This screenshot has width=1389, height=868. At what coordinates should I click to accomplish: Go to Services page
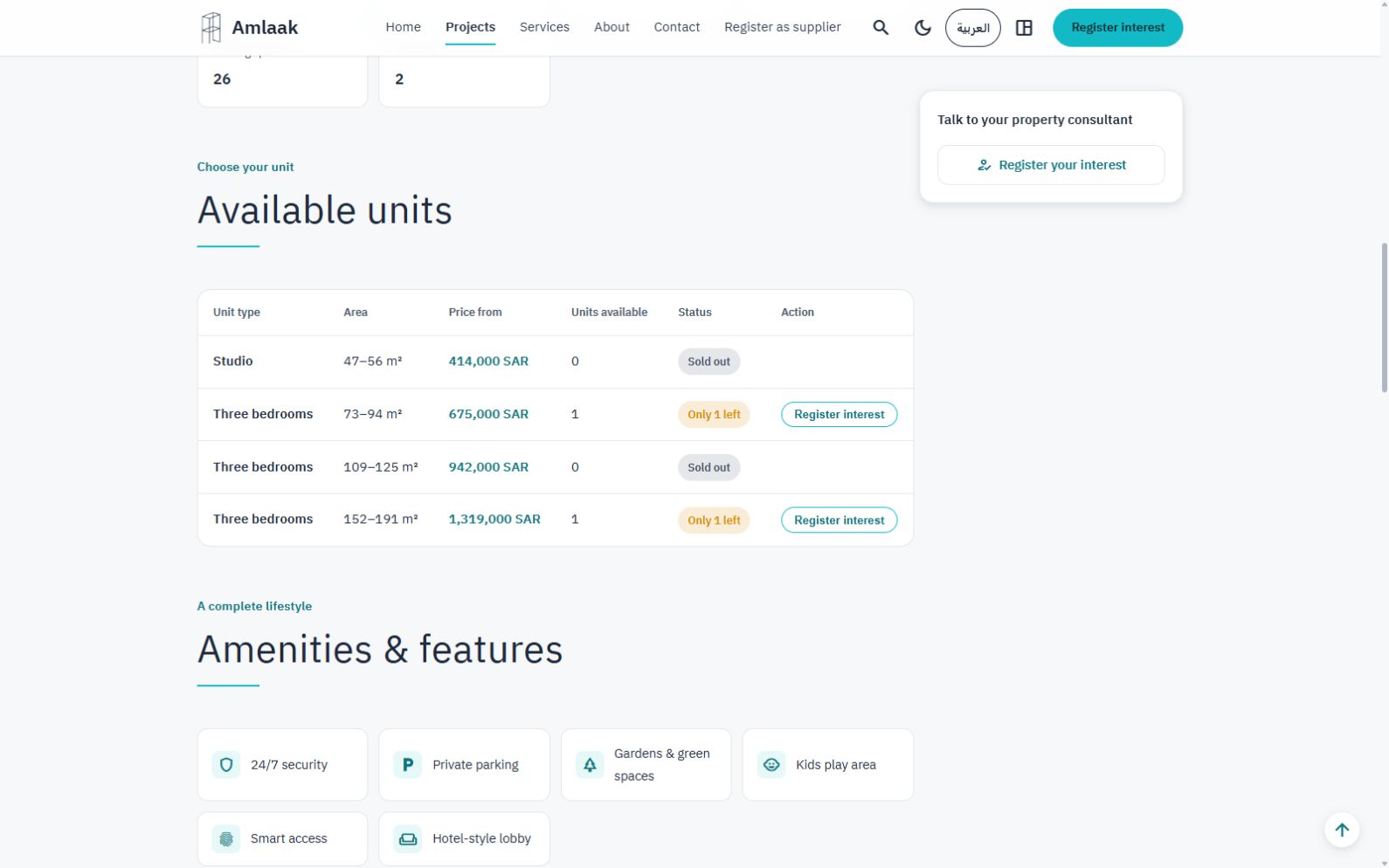click(x=544, y=27)
